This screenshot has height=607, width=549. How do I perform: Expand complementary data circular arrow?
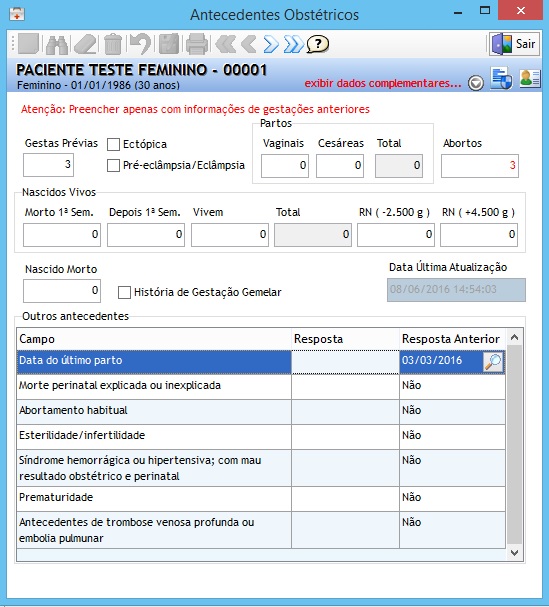[475, 83]
